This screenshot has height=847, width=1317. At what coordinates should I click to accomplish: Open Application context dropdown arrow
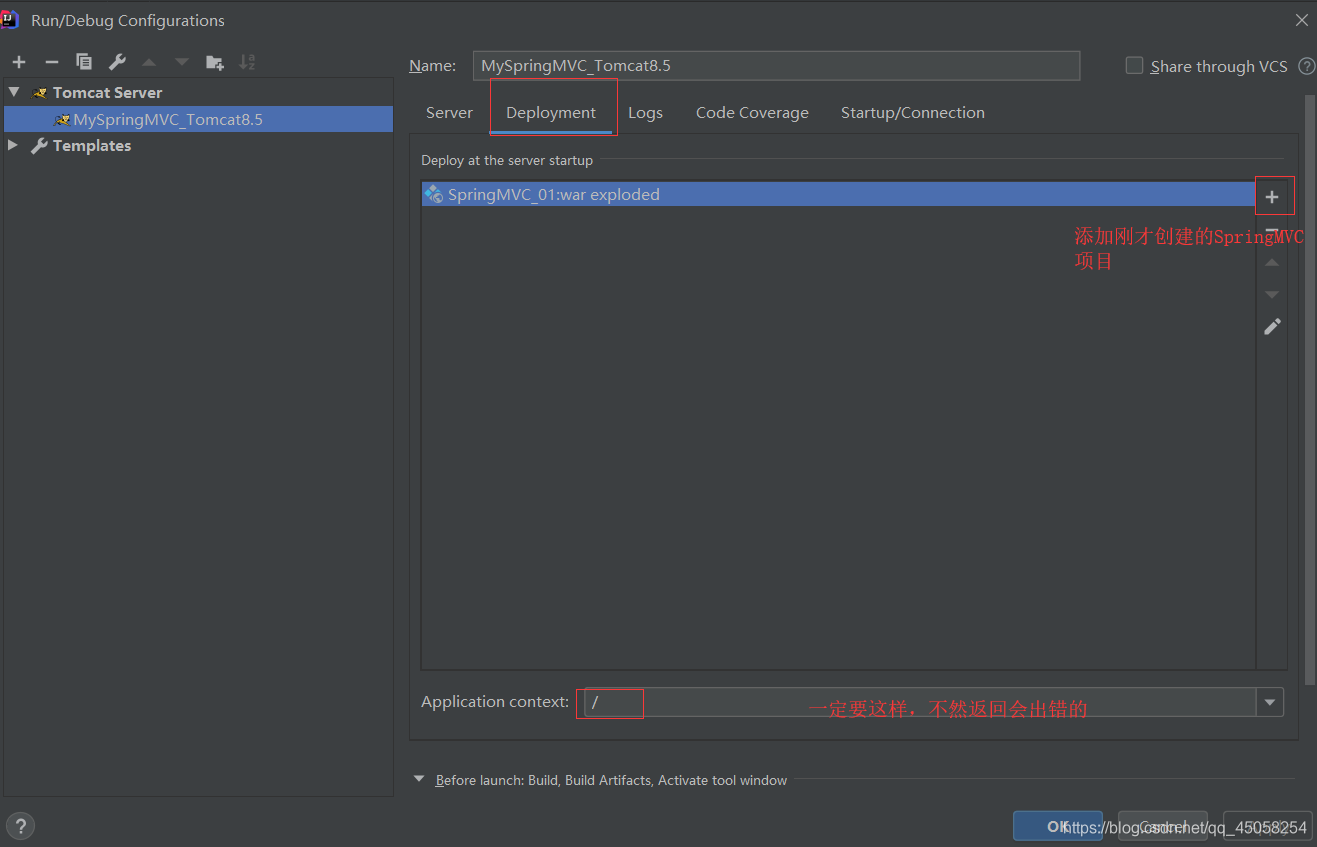1270,702
